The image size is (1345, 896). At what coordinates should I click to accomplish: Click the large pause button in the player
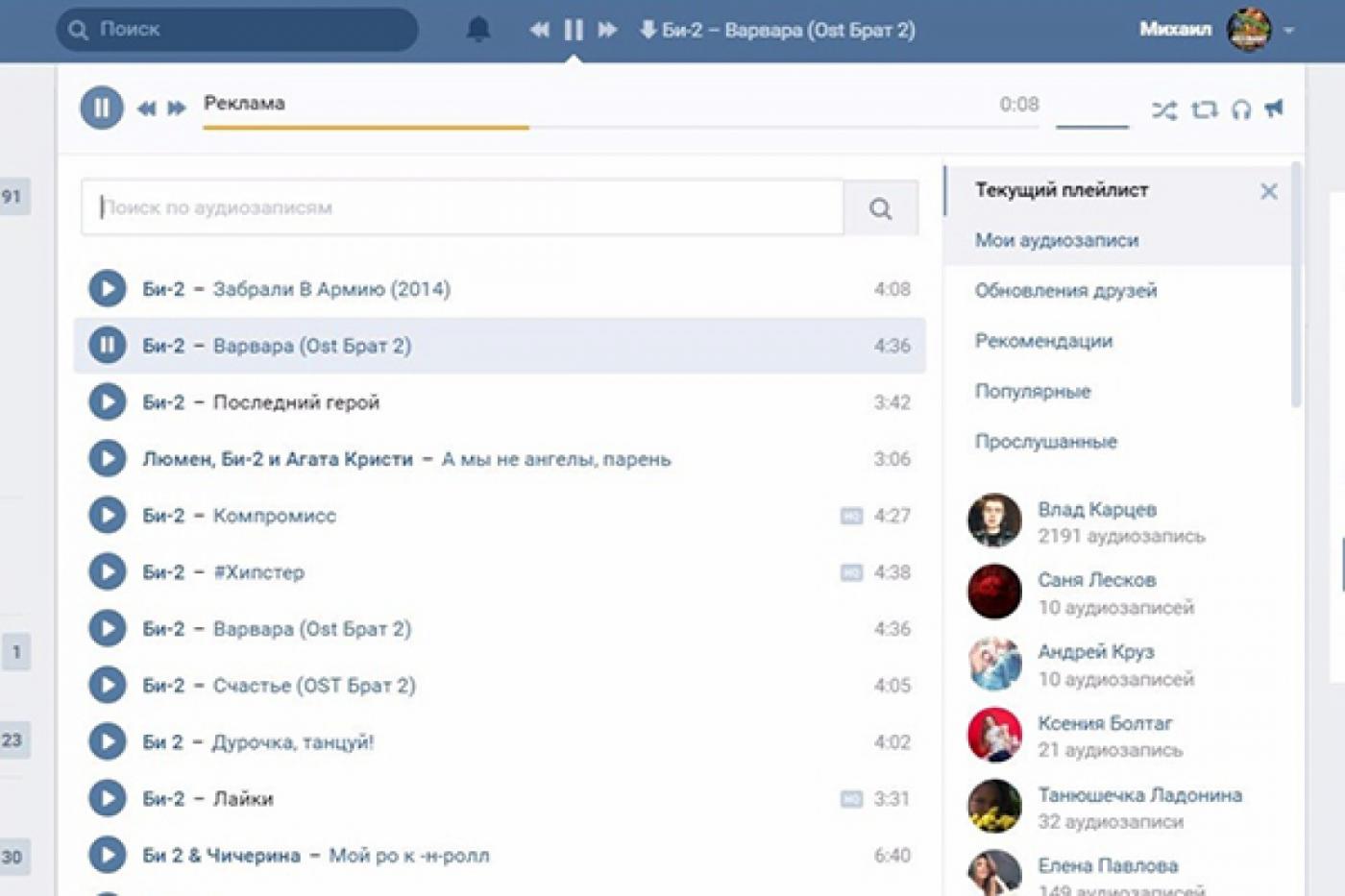pyautogui.click(x=102, y=108)
